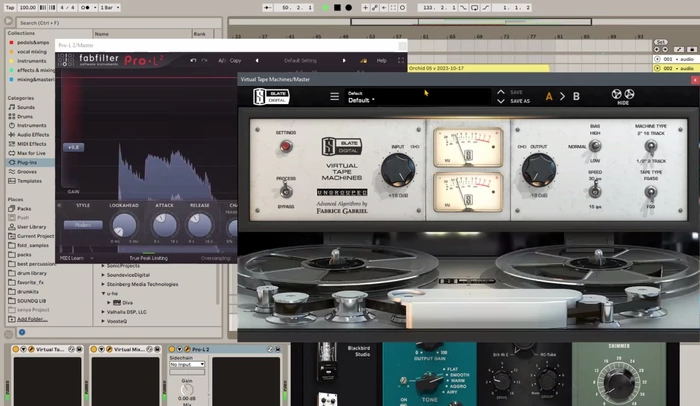Select the vocal mixing collection
This screenshot has width=700, height=406.
[x=32, y=52]
